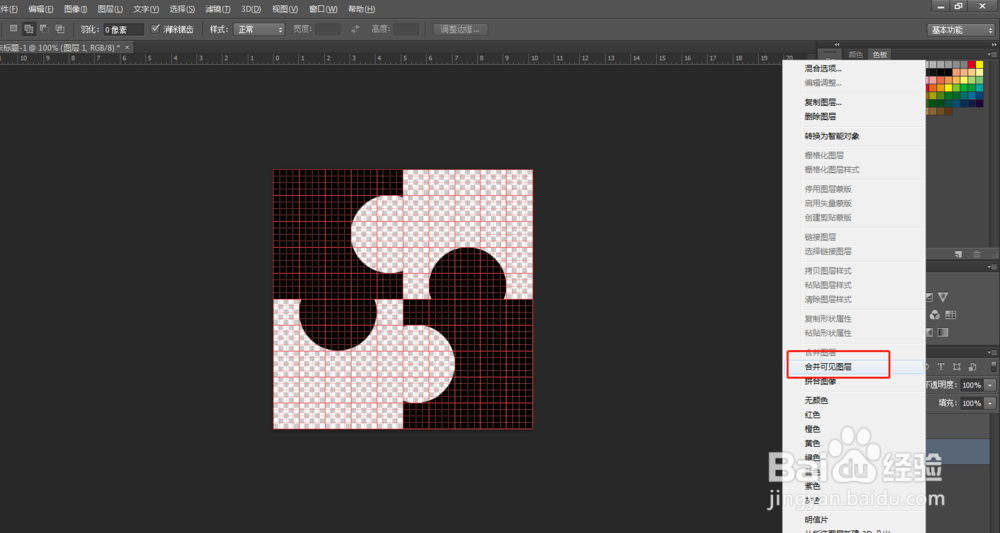Click the trash icon in Swatches panel
The height and width of the screenshot is (533, 1000).
[976, 254]
